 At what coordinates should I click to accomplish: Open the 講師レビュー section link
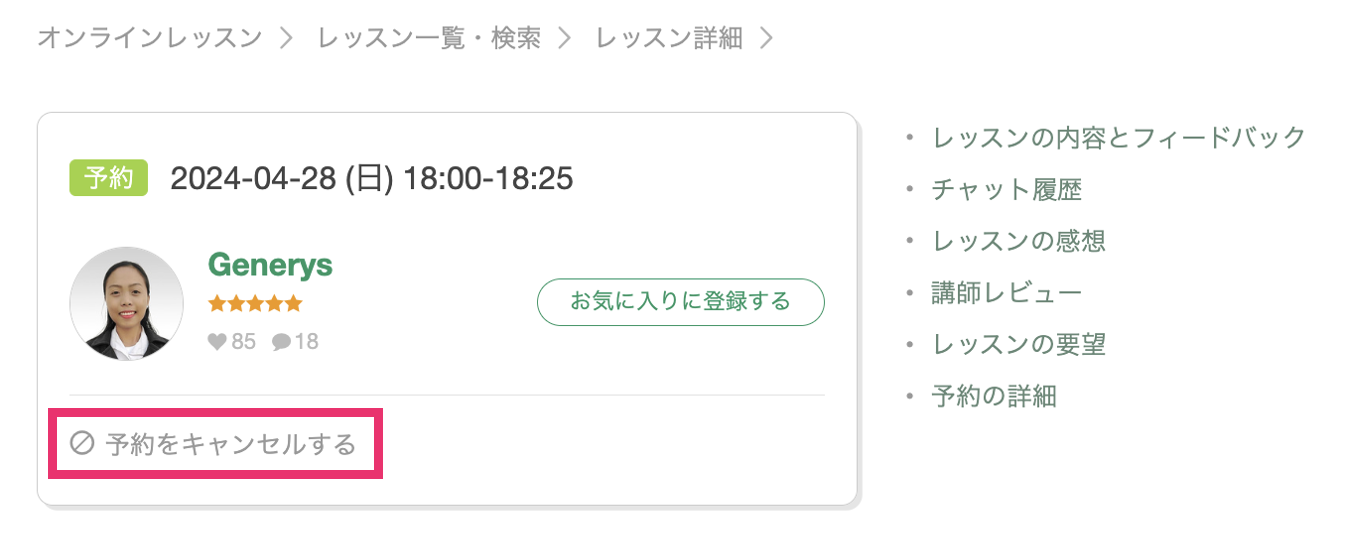1006,293
